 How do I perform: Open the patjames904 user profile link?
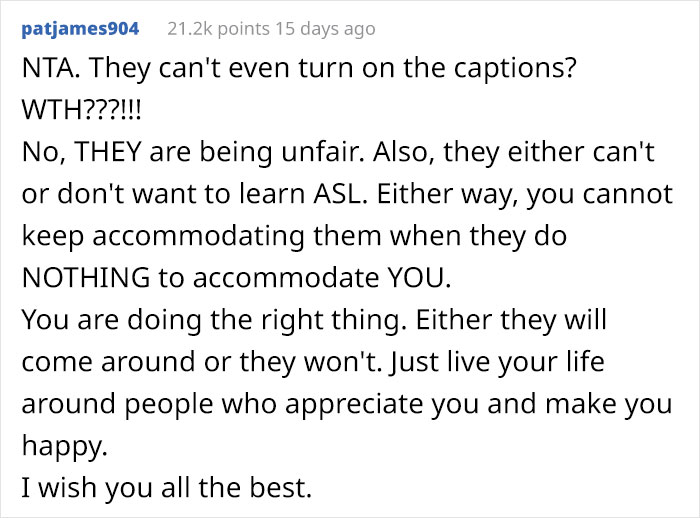[x=80, y=28]
